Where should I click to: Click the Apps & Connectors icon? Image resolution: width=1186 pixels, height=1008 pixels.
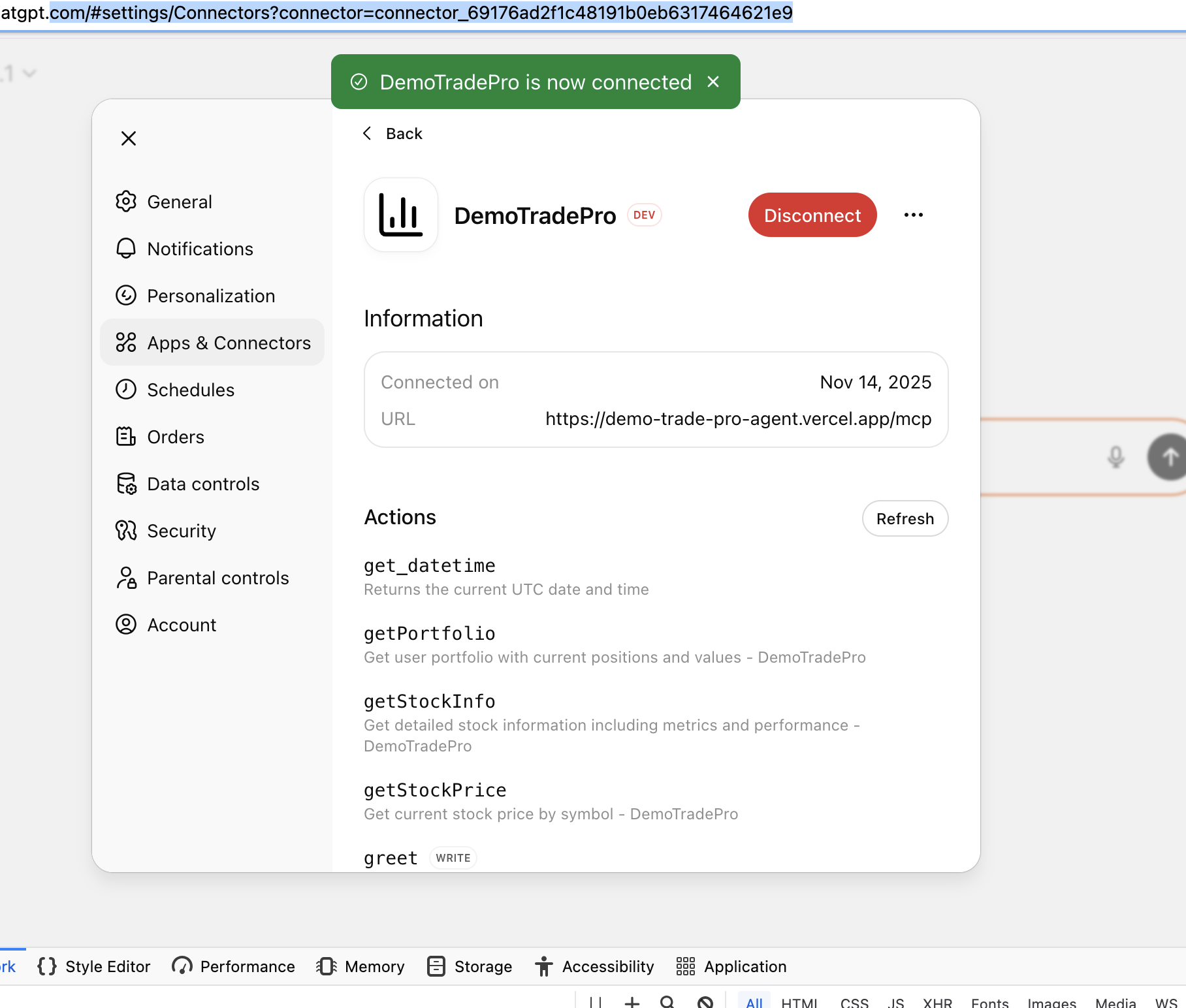point(126,343)
